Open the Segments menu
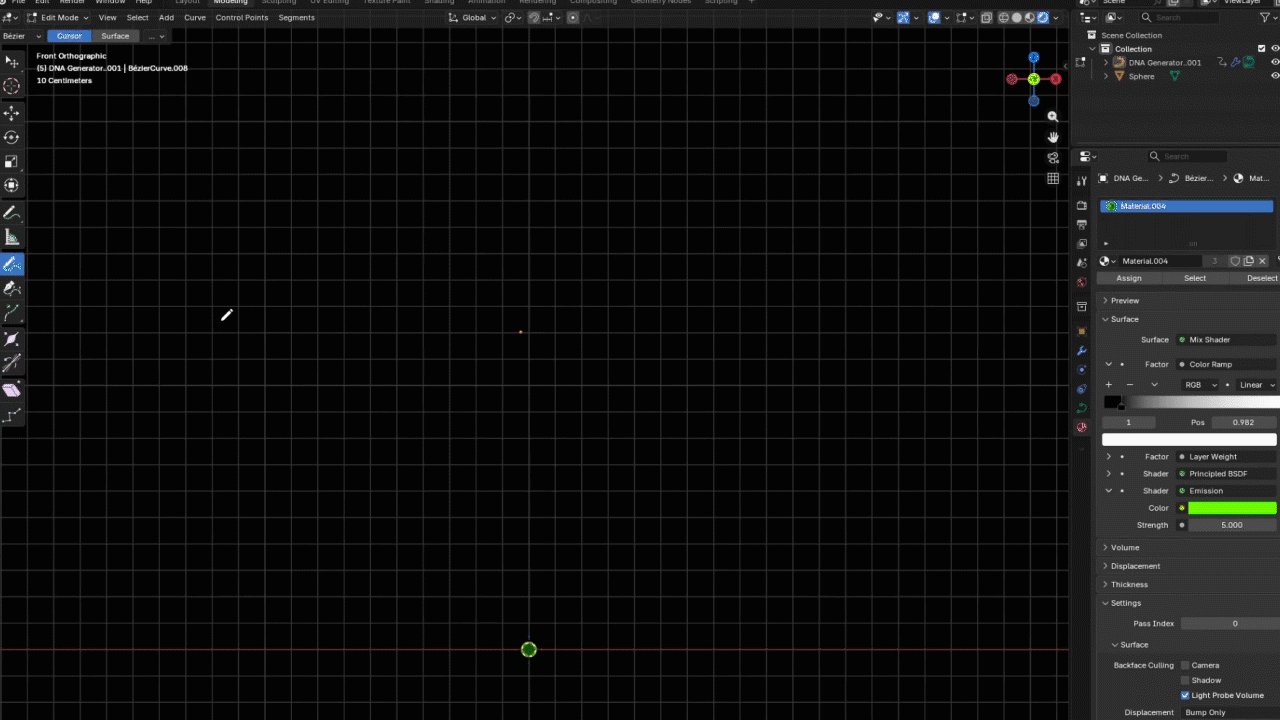The height and width of the screenshot is (720, 1280). pyautogui.click(x=296, y=17)
